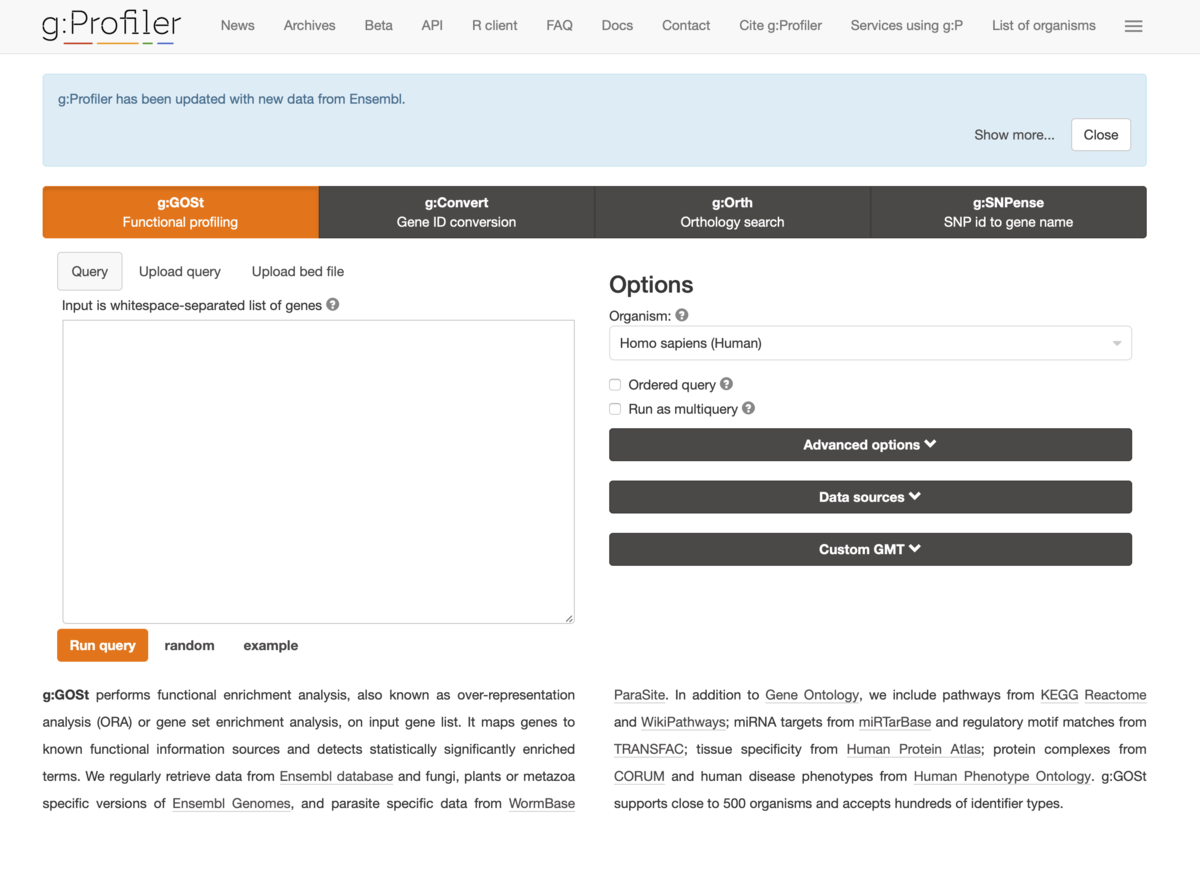Viewport: 1200px width, 871px height.
Task: Close the Ensembl update notice
Action: [1101, 135]
